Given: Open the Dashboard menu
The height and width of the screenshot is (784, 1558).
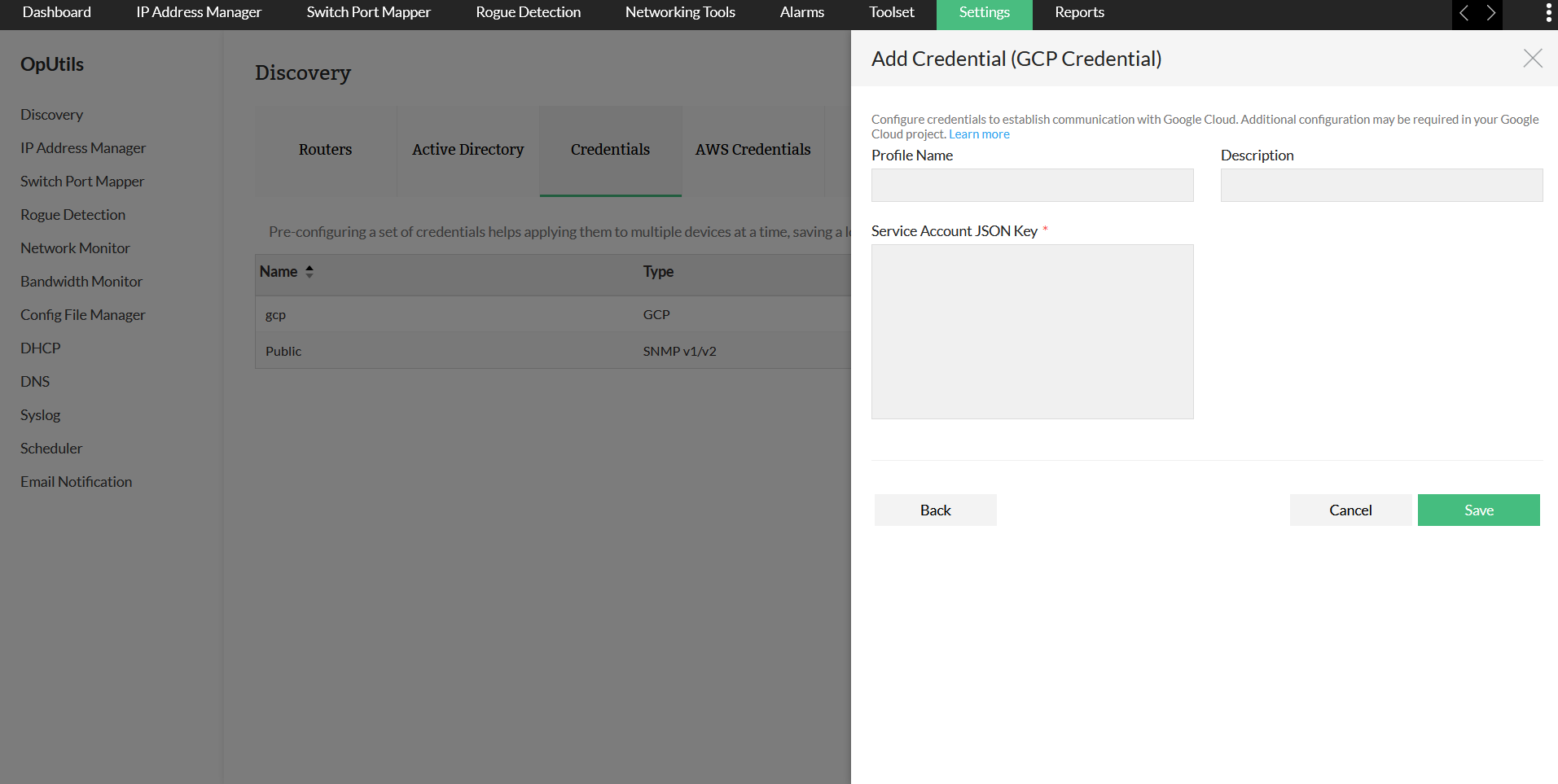Looking at the screenshot, I should click(x=57, y=12).
